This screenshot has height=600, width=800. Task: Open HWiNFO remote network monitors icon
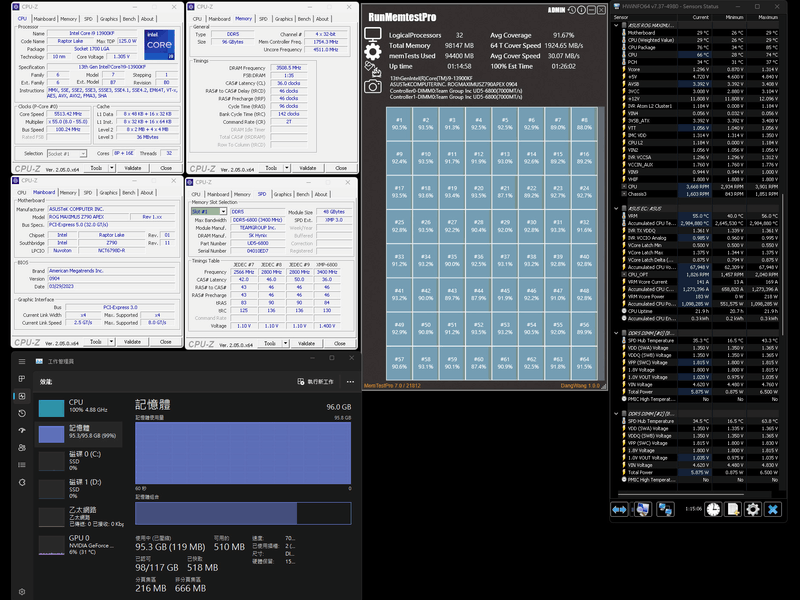tap(665, 509)
